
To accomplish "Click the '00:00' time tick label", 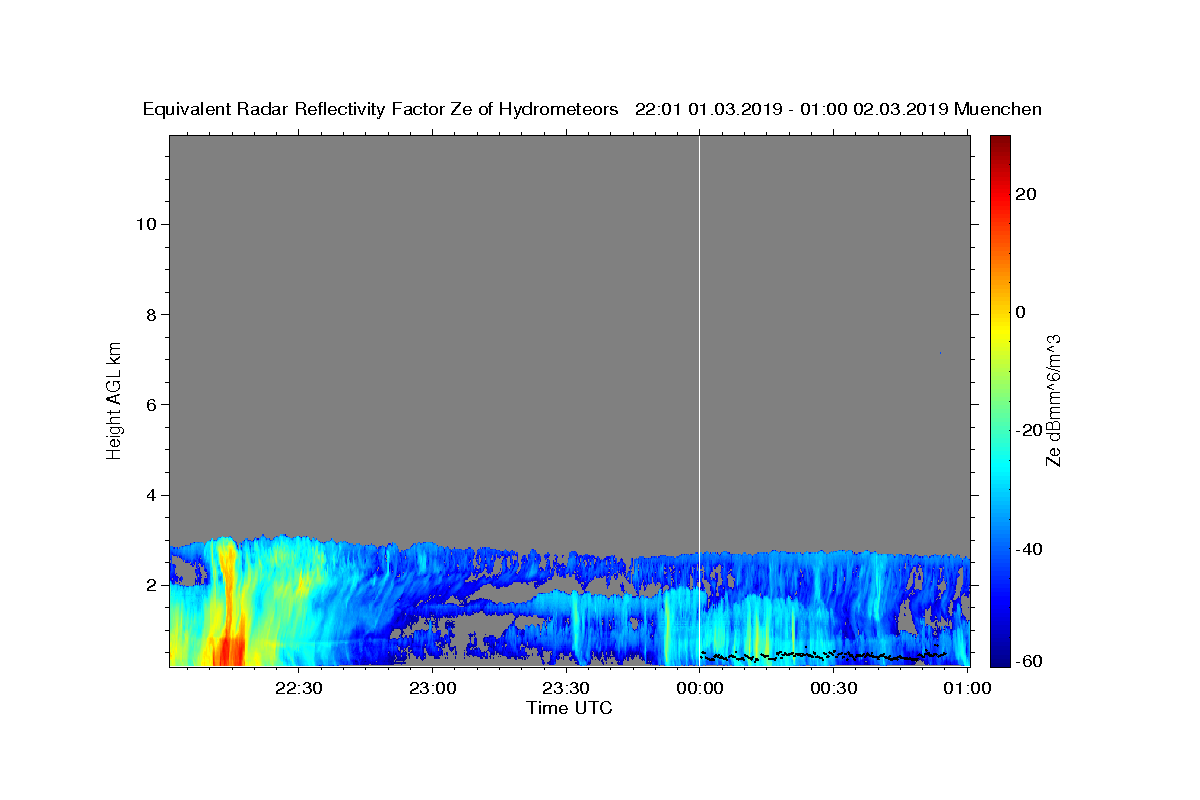I will [x=700, y=689].
